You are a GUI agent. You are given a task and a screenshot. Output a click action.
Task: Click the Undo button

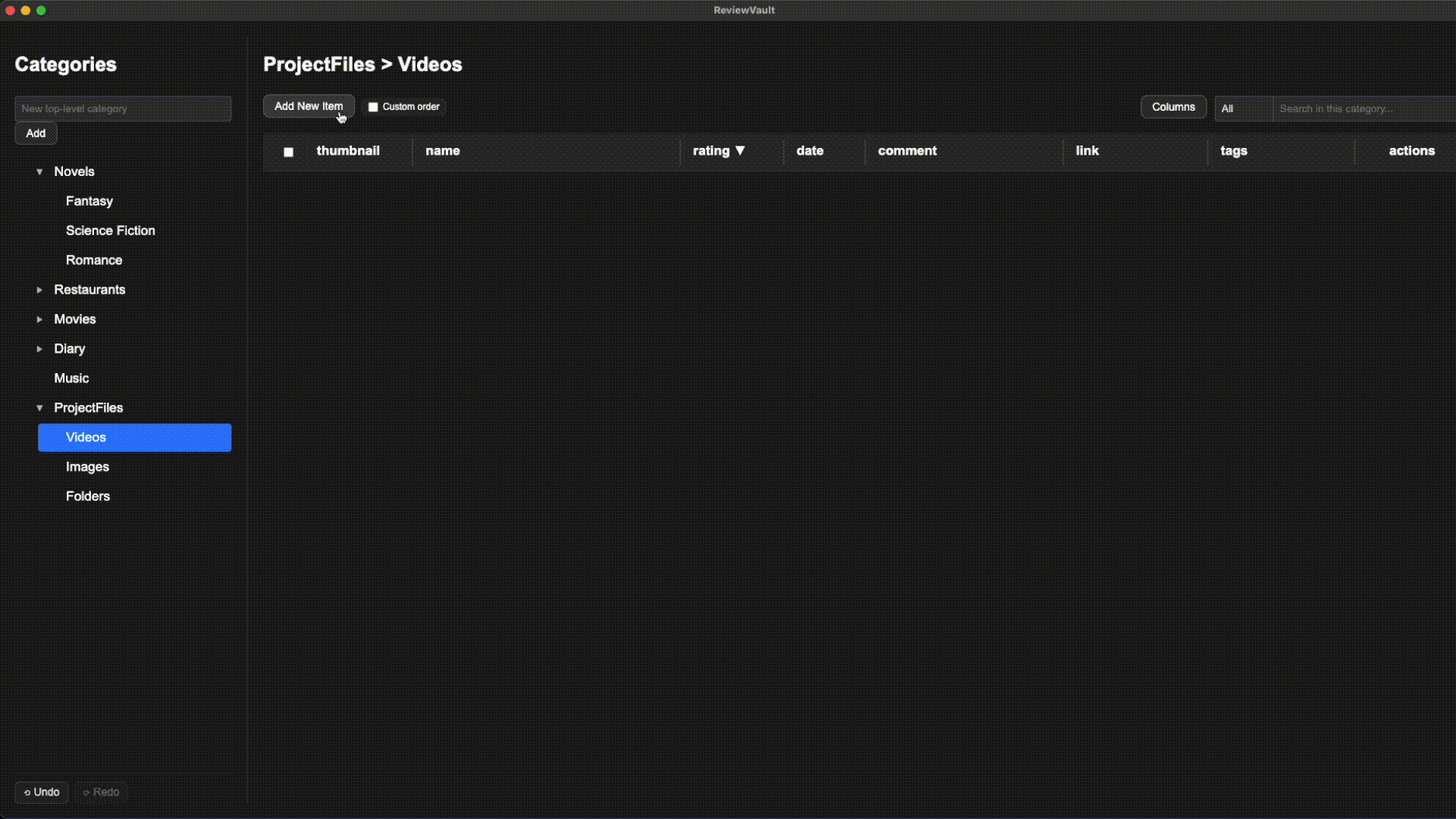42,792
